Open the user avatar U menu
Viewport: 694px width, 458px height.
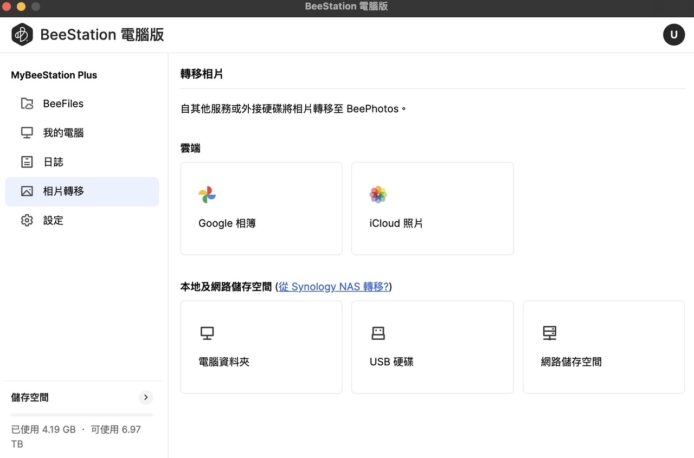click(673, 34)
